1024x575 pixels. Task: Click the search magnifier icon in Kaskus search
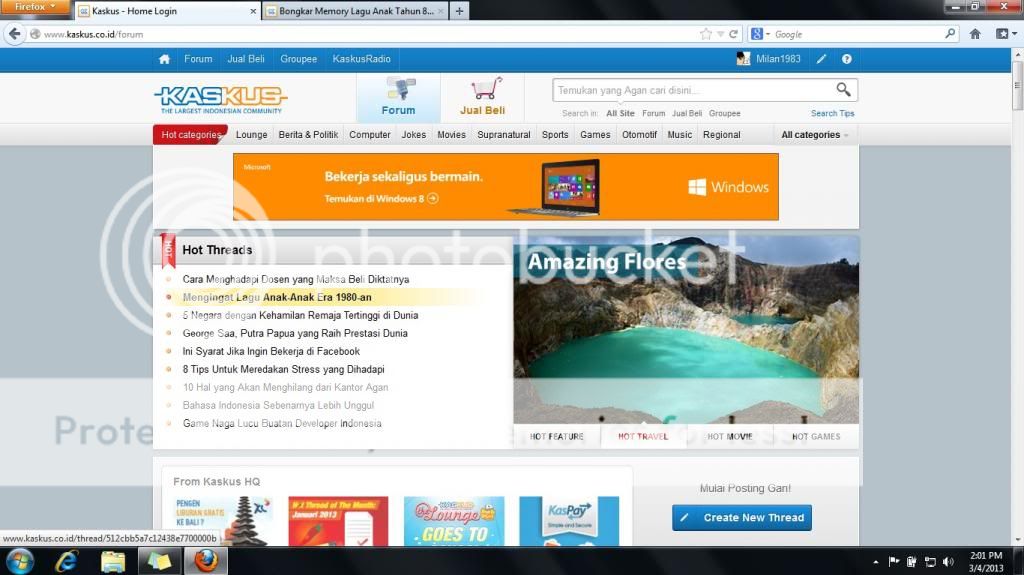843,89
